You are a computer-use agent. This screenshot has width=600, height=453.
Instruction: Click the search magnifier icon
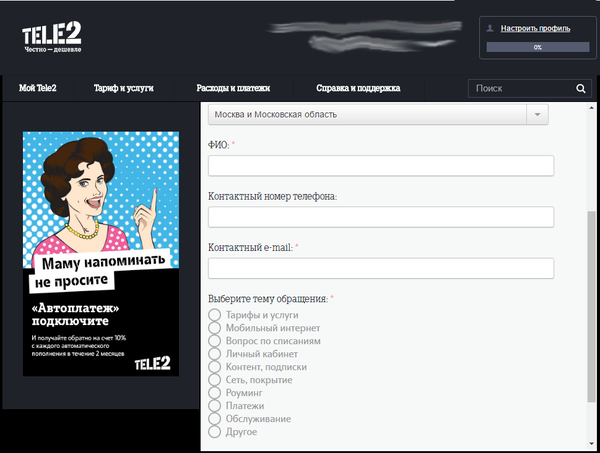click(580, 89)
